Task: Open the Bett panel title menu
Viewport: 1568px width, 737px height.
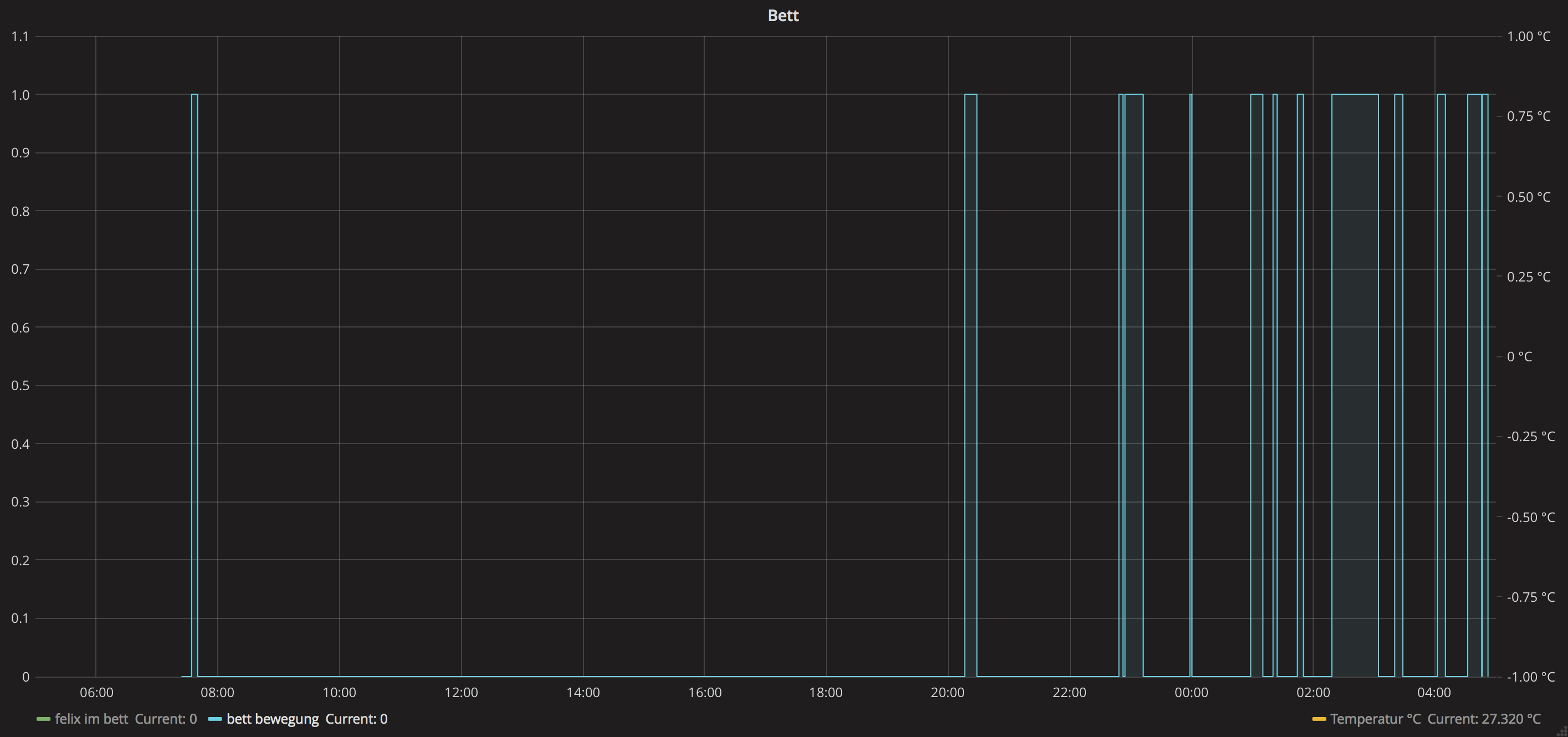Action: [783, 16]
